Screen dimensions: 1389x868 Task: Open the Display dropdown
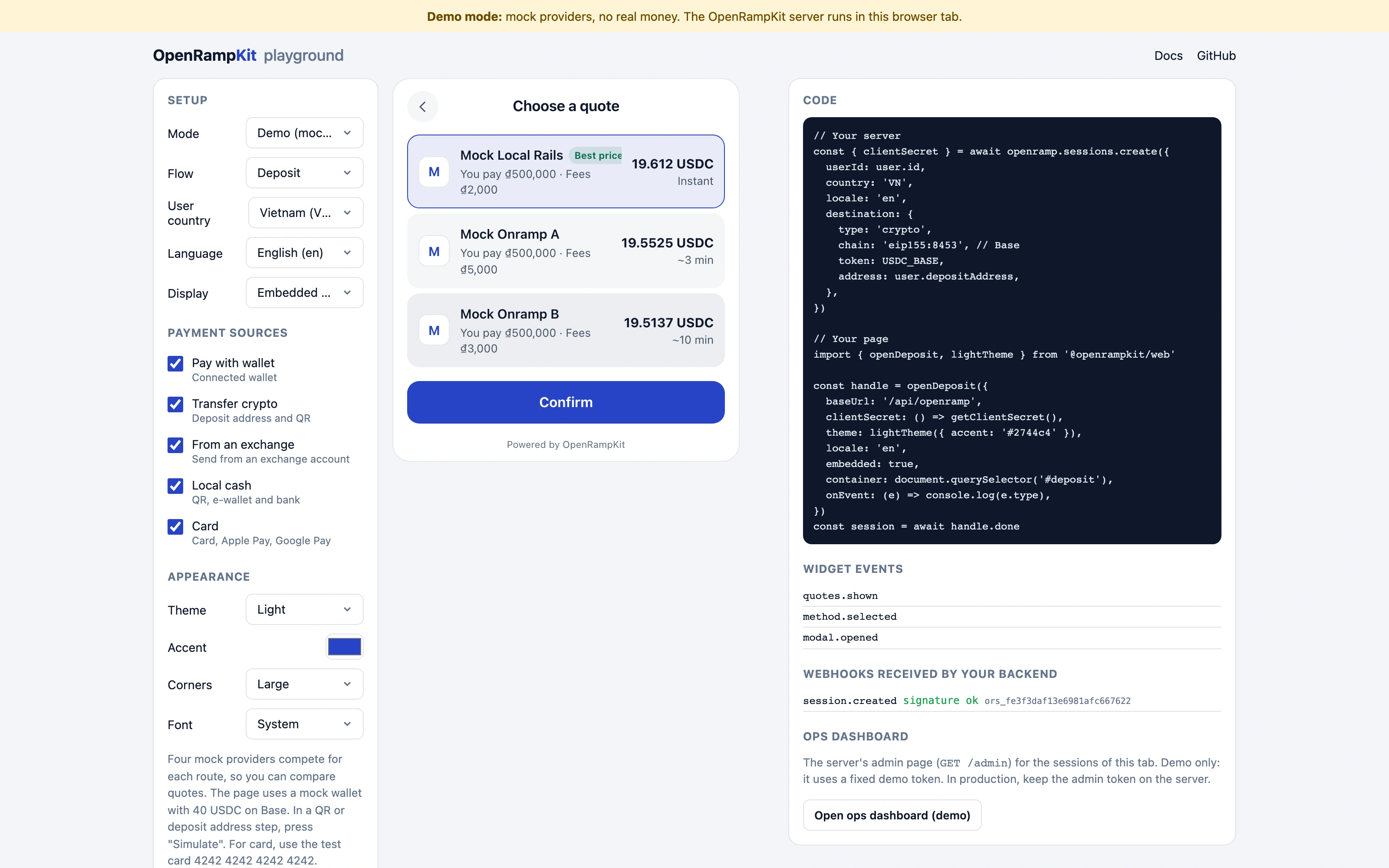[x=304, y=293]
